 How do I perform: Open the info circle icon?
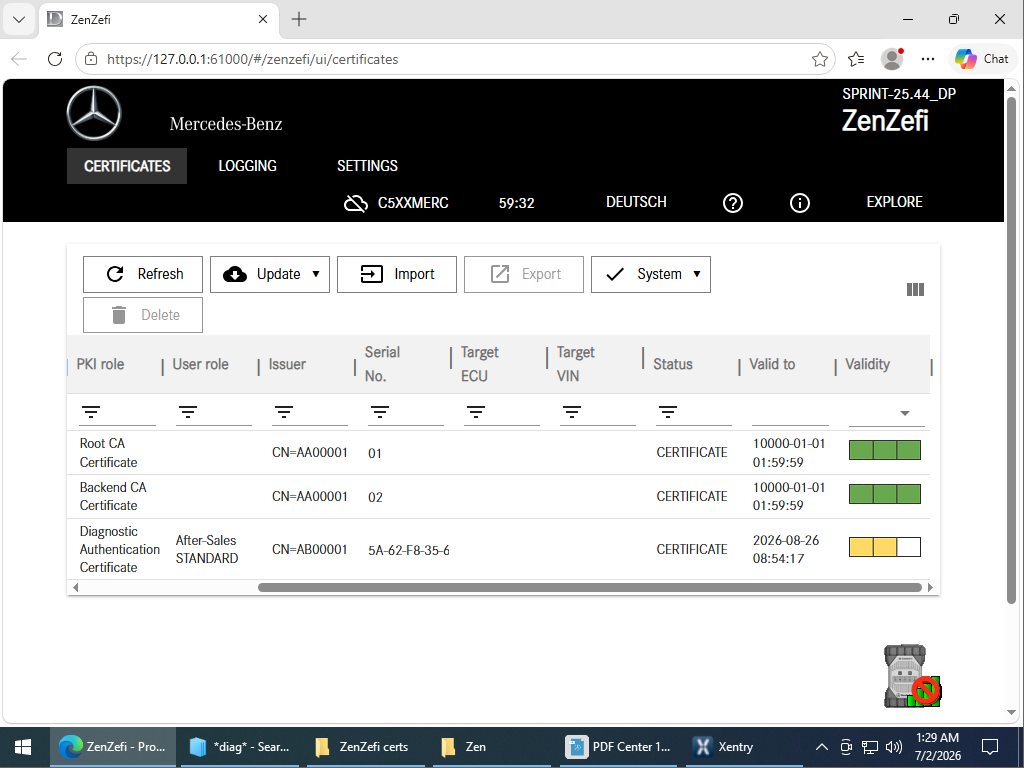point(799,203)
